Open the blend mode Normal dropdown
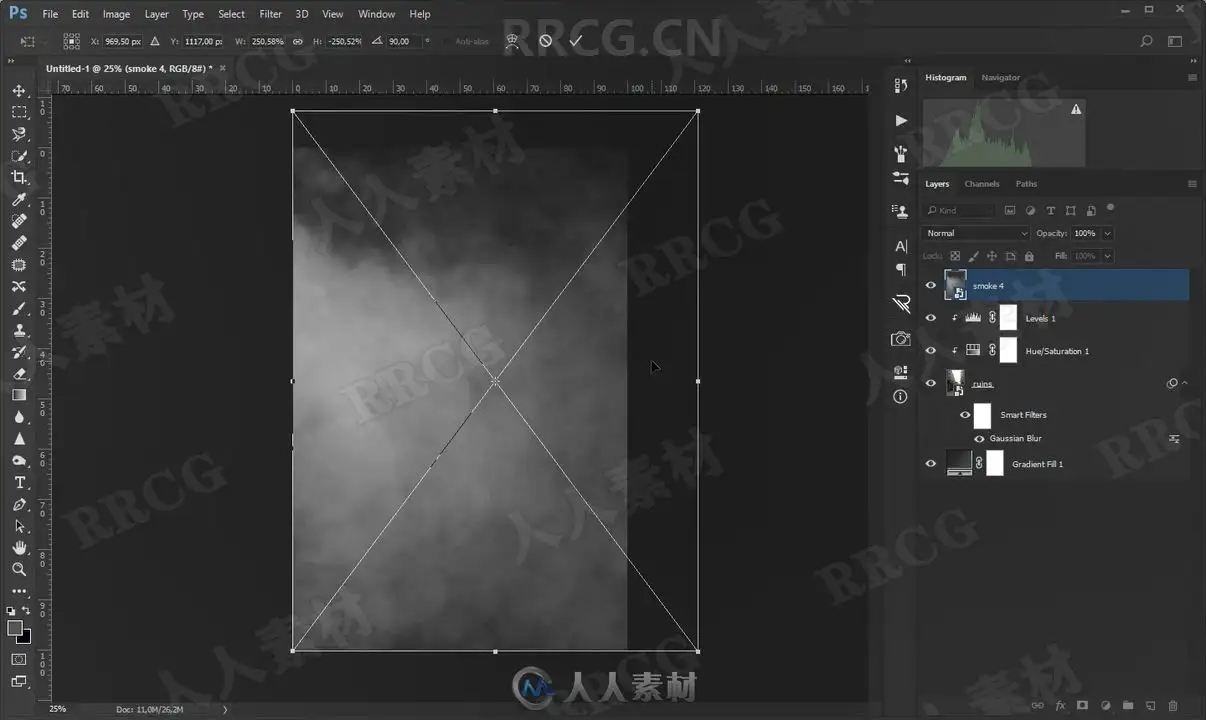This screenshot has height=720, width=1206. point(975,233)
